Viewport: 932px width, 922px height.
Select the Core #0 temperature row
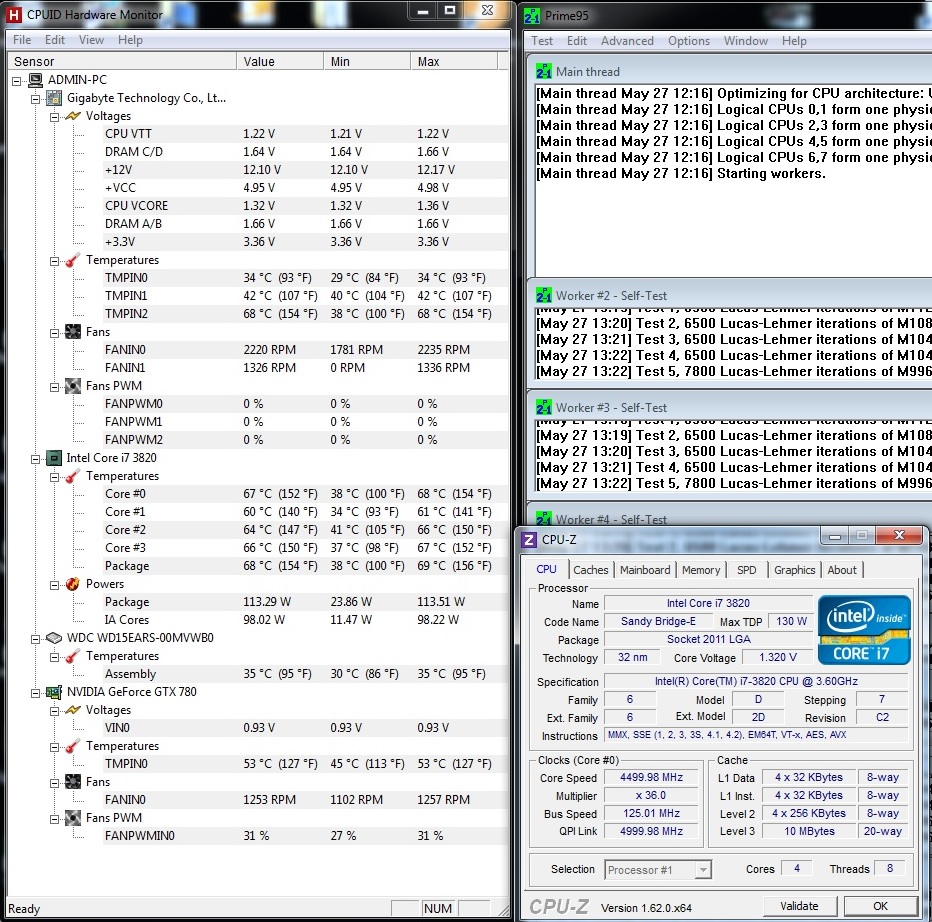pos(305,494)
